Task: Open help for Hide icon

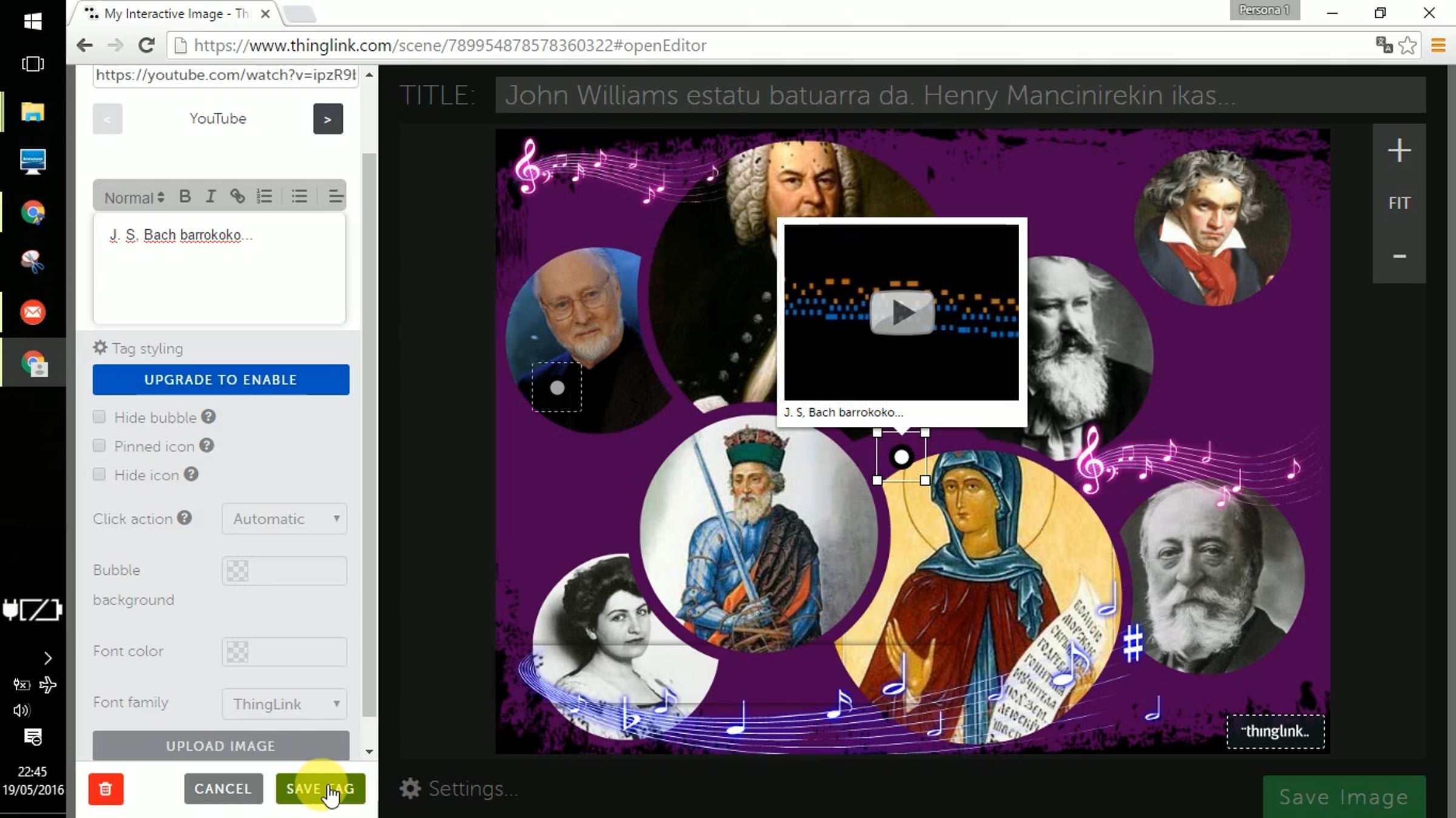Action: pos(191,474)
